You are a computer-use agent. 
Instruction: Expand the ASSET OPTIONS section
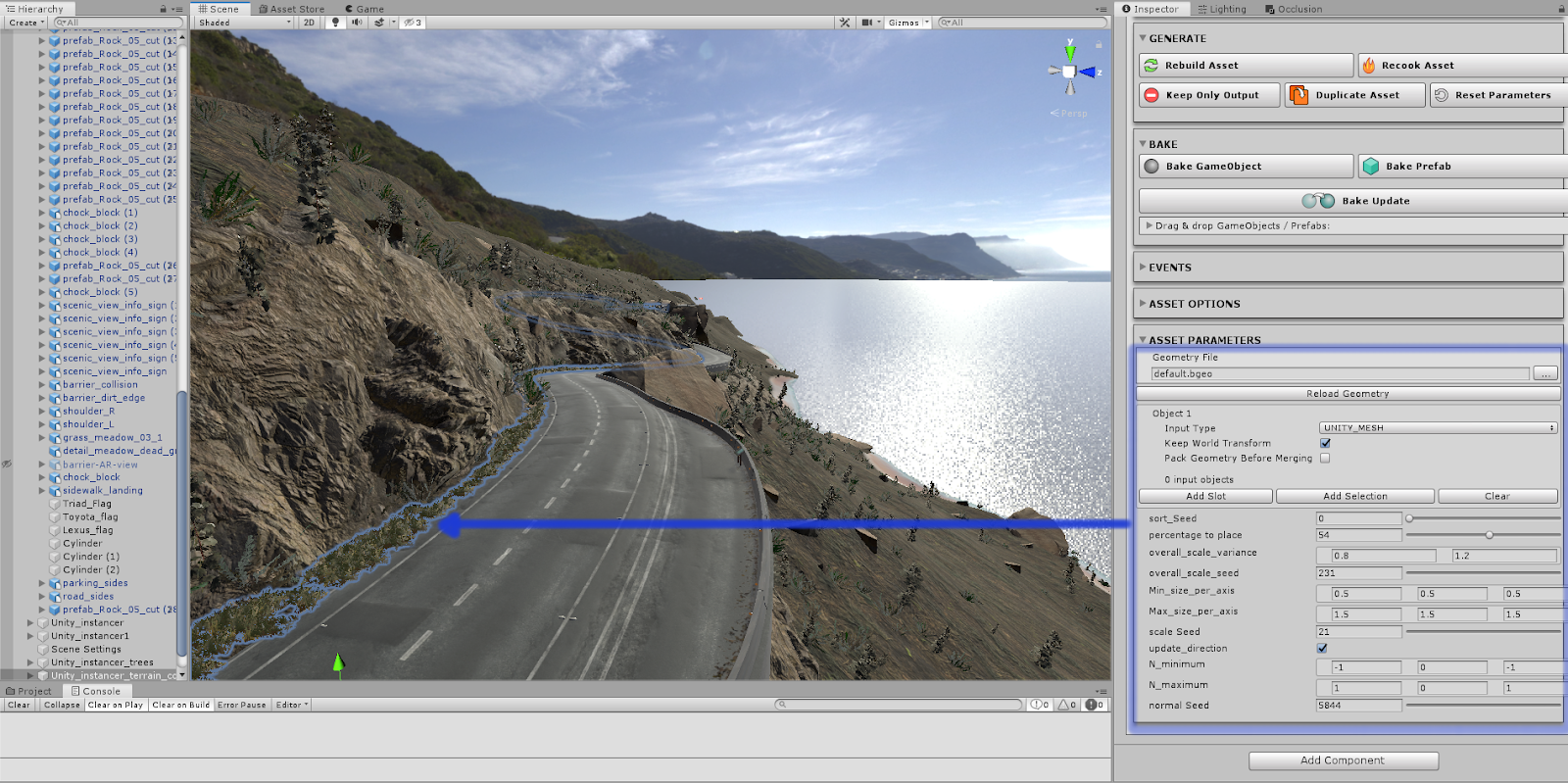pos(1194,304)
